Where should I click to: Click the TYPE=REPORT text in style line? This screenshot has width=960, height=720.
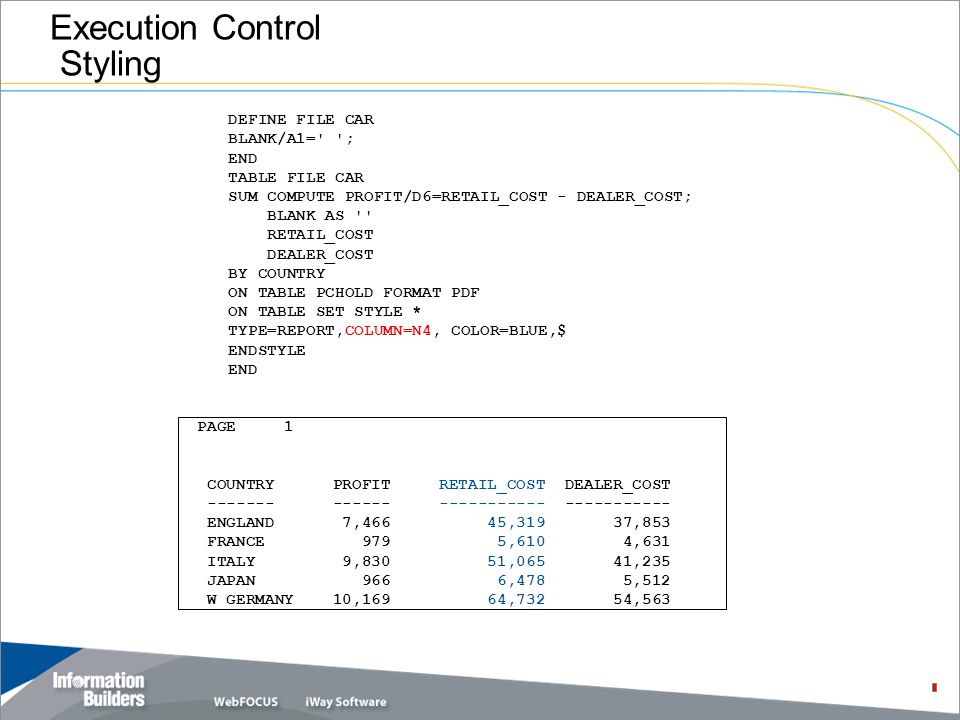(x=281, y=331)
